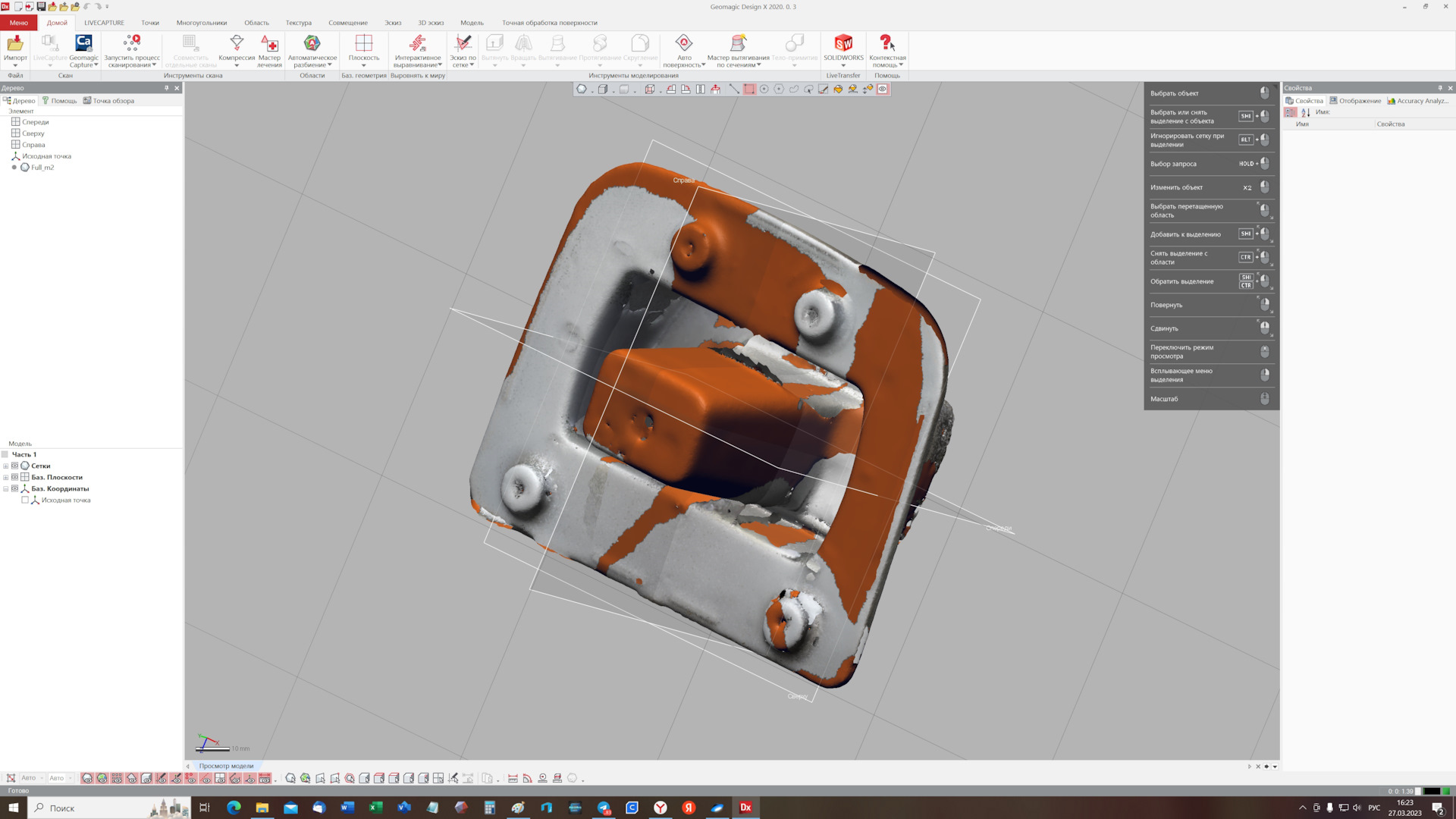Toggle the point cloud visibility icon in bottom toolbar
Viewport: 1456px width, 819px height.
pyautogui.click(x=117, y=778)
